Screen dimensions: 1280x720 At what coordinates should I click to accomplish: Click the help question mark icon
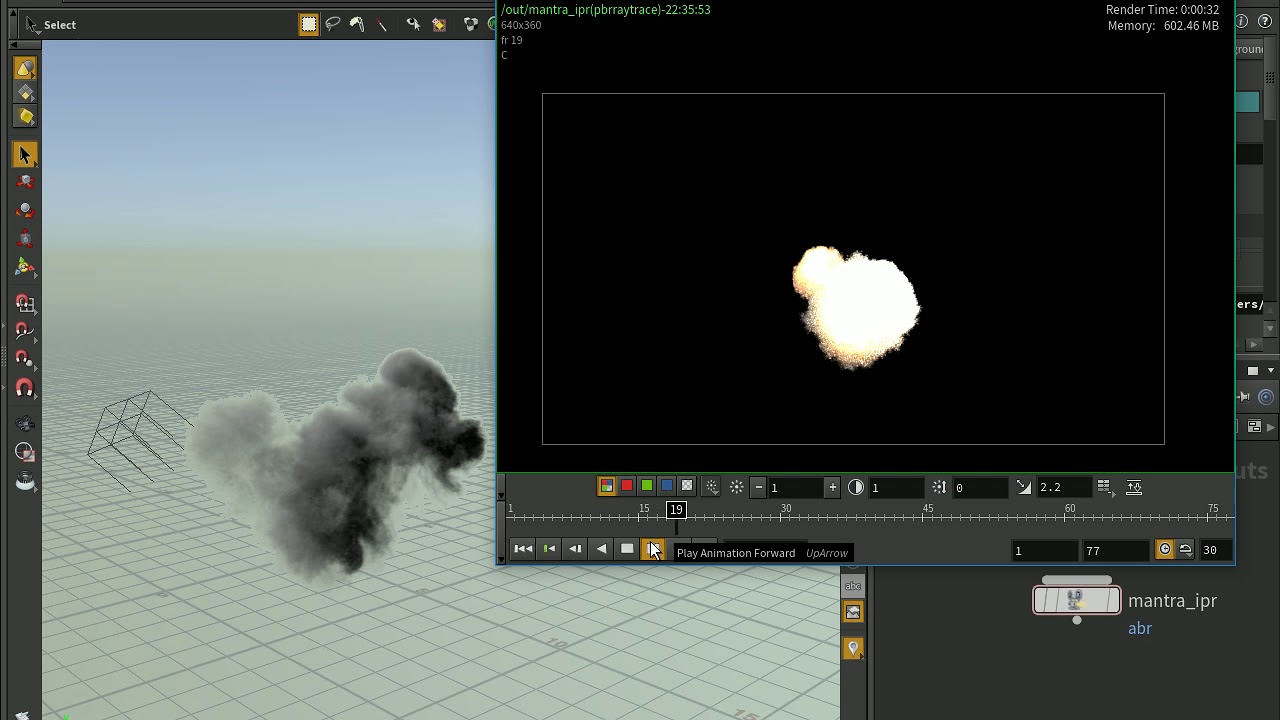[1264, 22]
